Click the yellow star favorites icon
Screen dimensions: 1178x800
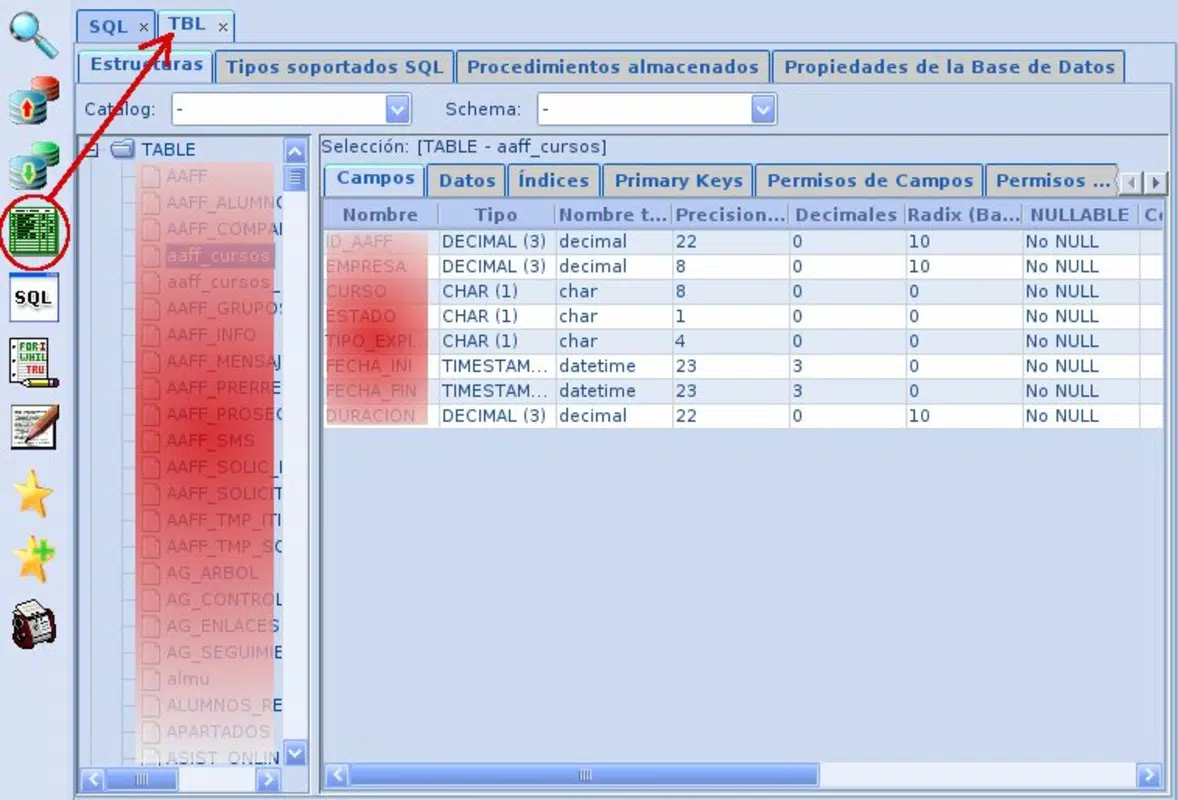click(x=33, y=494)
